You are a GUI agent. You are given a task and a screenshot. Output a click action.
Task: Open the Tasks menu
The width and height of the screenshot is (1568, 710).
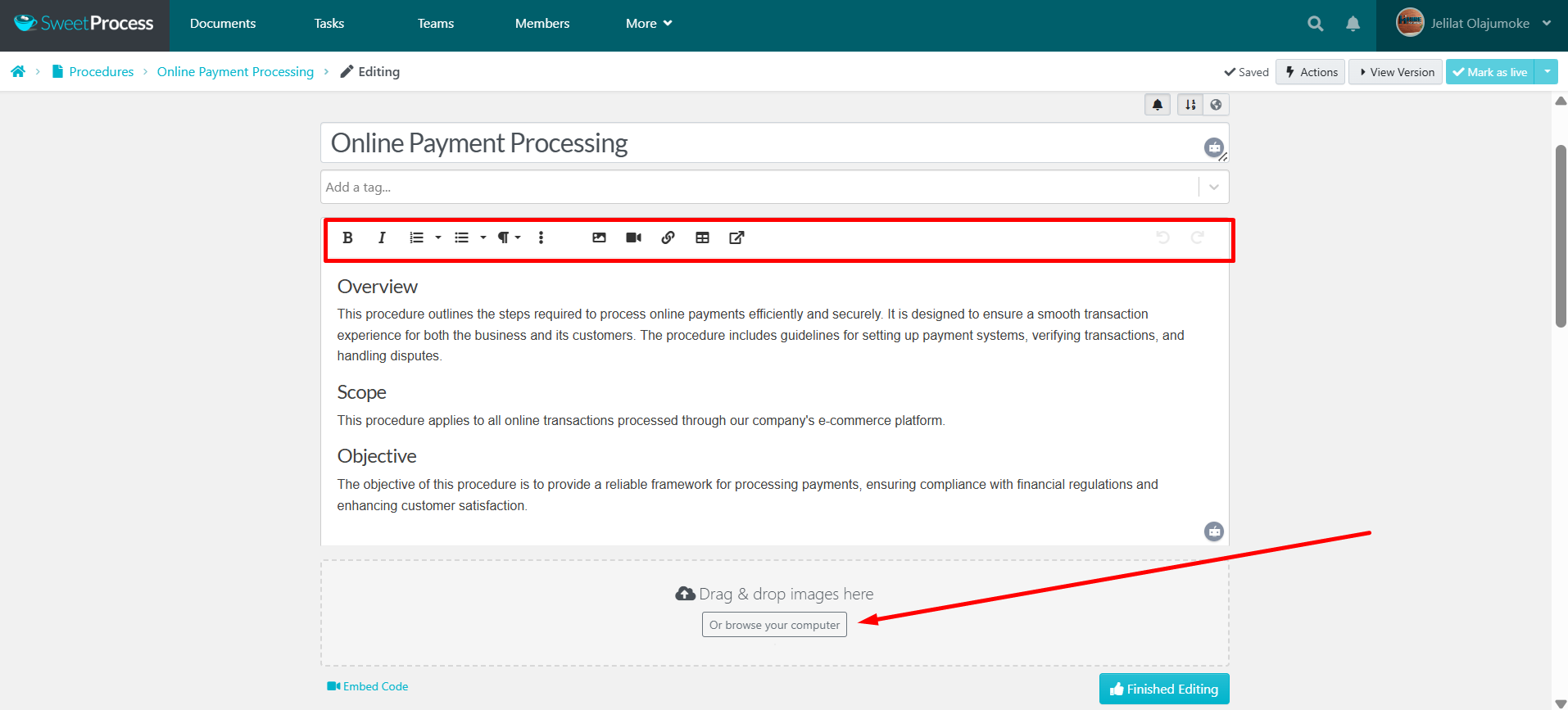point(329,24)
